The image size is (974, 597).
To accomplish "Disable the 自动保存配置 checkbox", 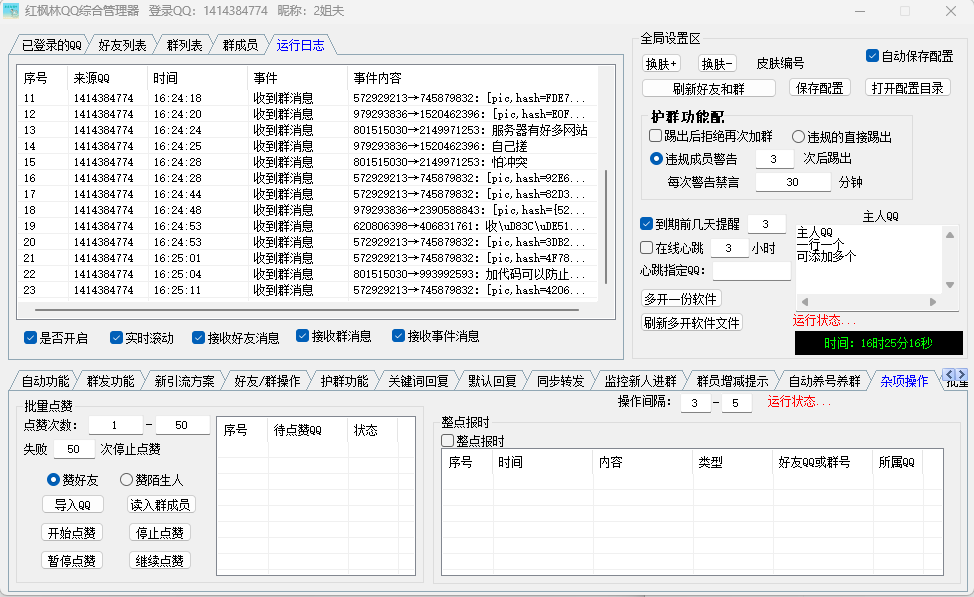I will [872, 56].
